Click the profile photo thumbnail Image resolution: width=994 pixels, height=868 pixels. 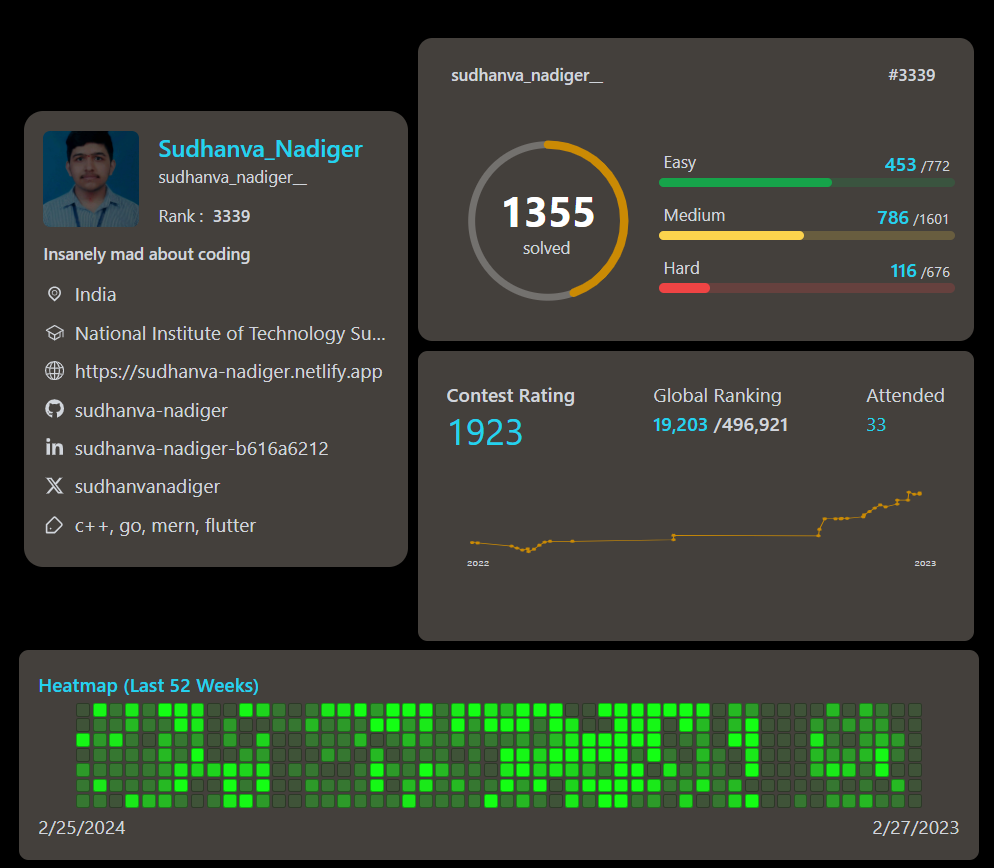[x=91, y=179]
